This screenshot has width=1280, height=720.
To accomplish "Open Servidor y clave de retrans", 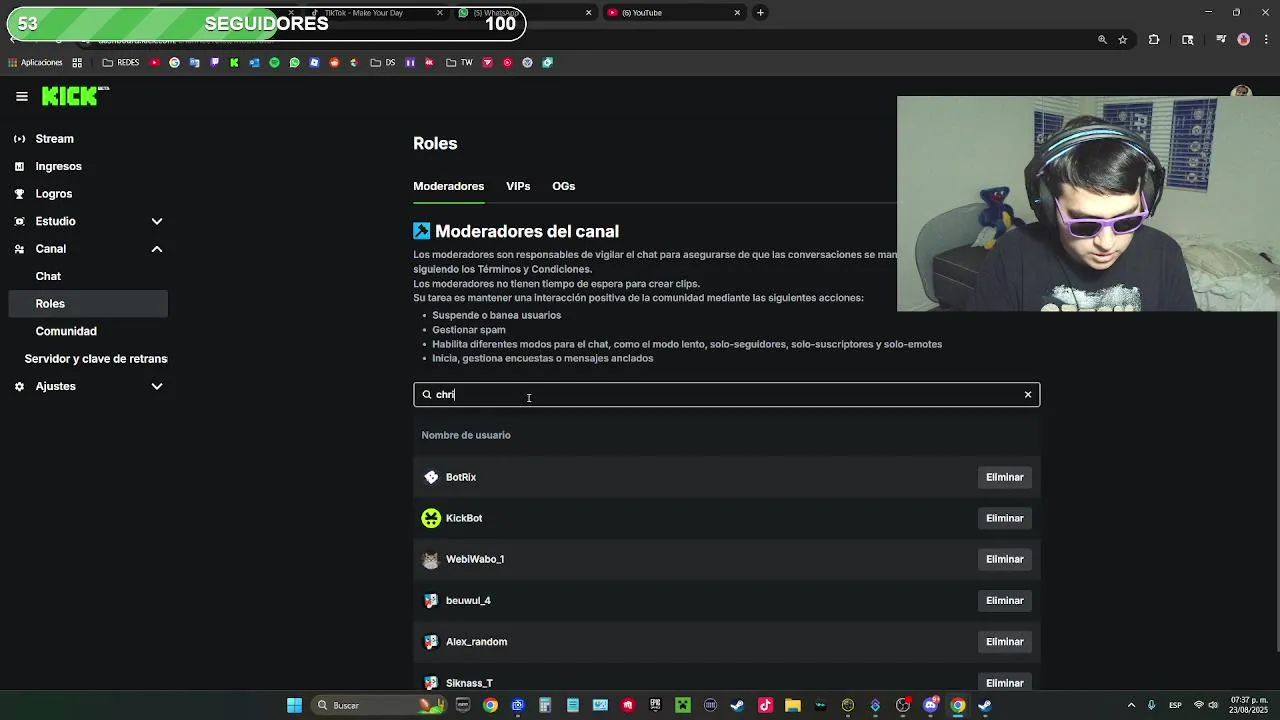I will click(96, 359).
